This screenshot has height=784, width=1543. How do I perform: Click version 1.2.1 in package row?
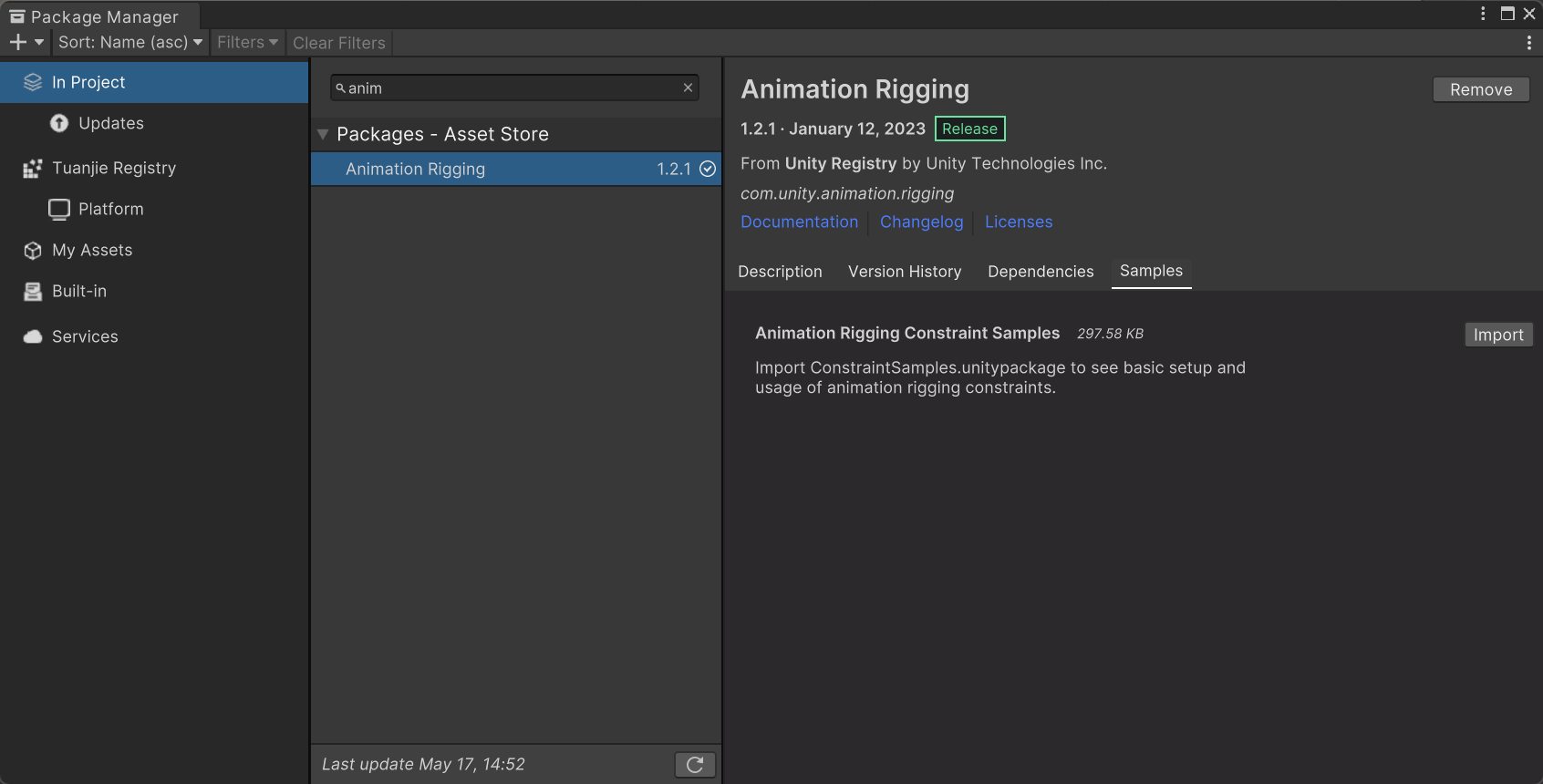(x=674, y=169)
